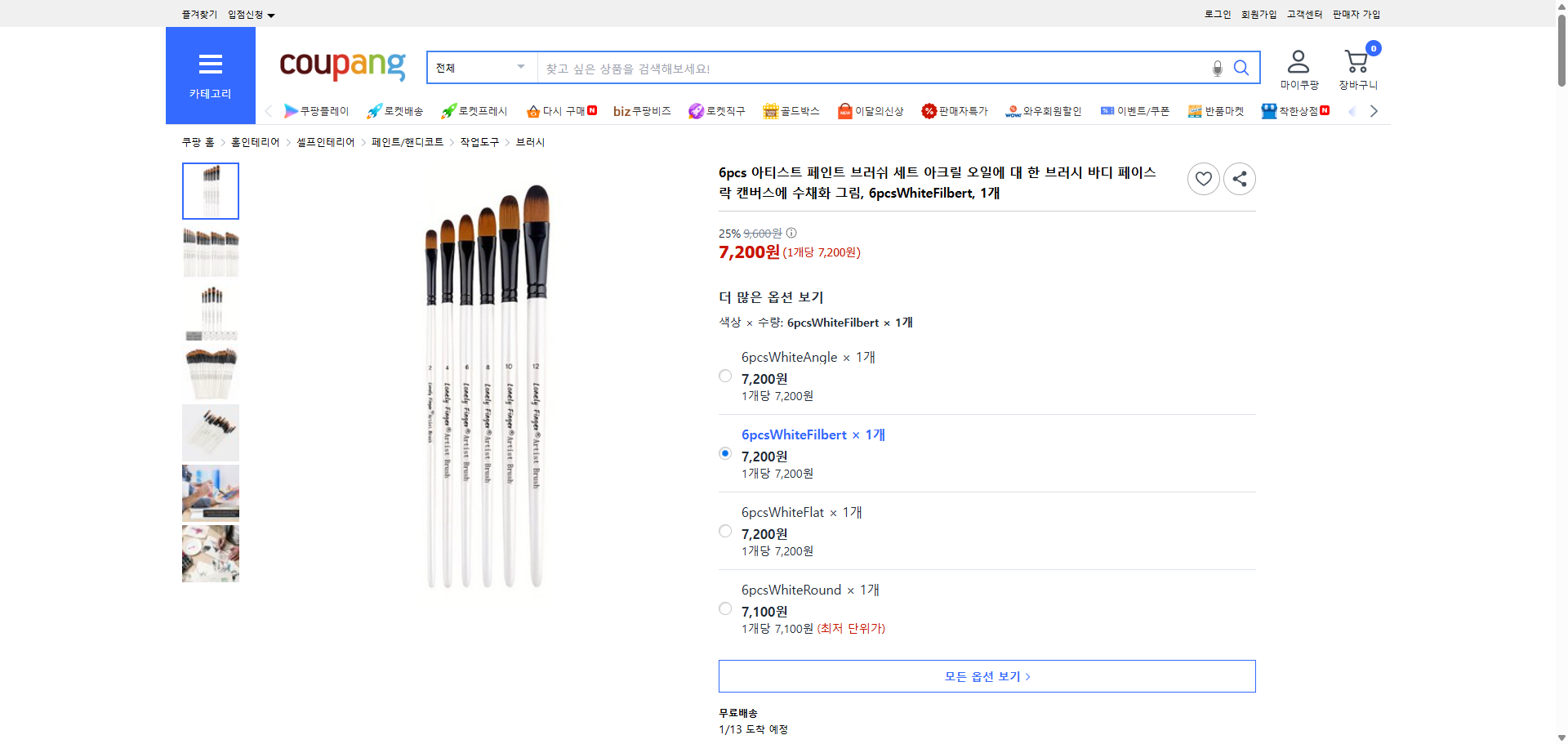Choose the 6pcsWhiteFlat option
The height and width of the screenshot is (744, 1568).
click(x=724, y=531)
